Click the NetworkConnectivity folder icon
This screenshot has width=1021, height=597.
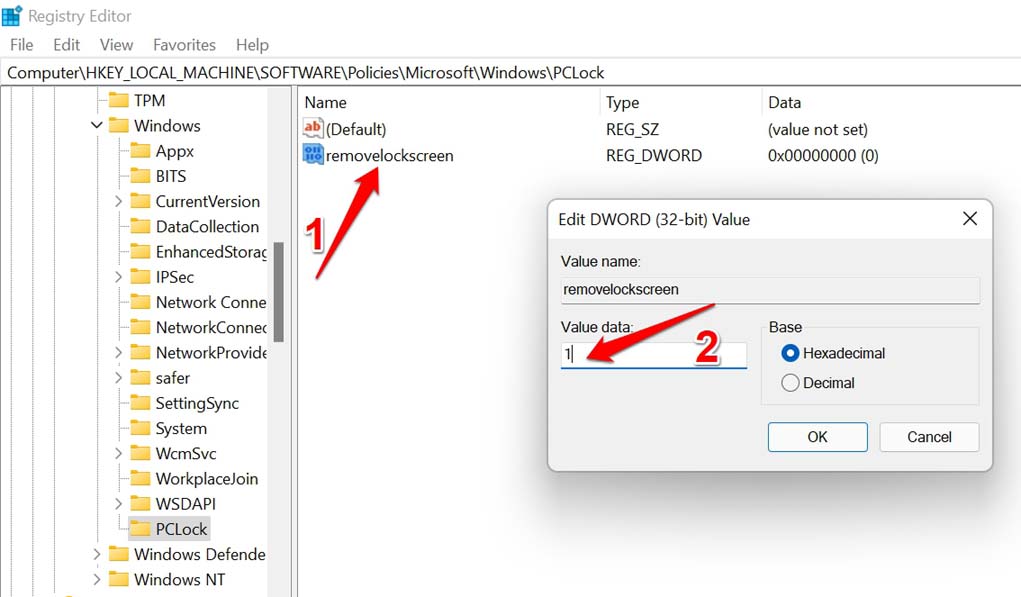pos(140,327)
